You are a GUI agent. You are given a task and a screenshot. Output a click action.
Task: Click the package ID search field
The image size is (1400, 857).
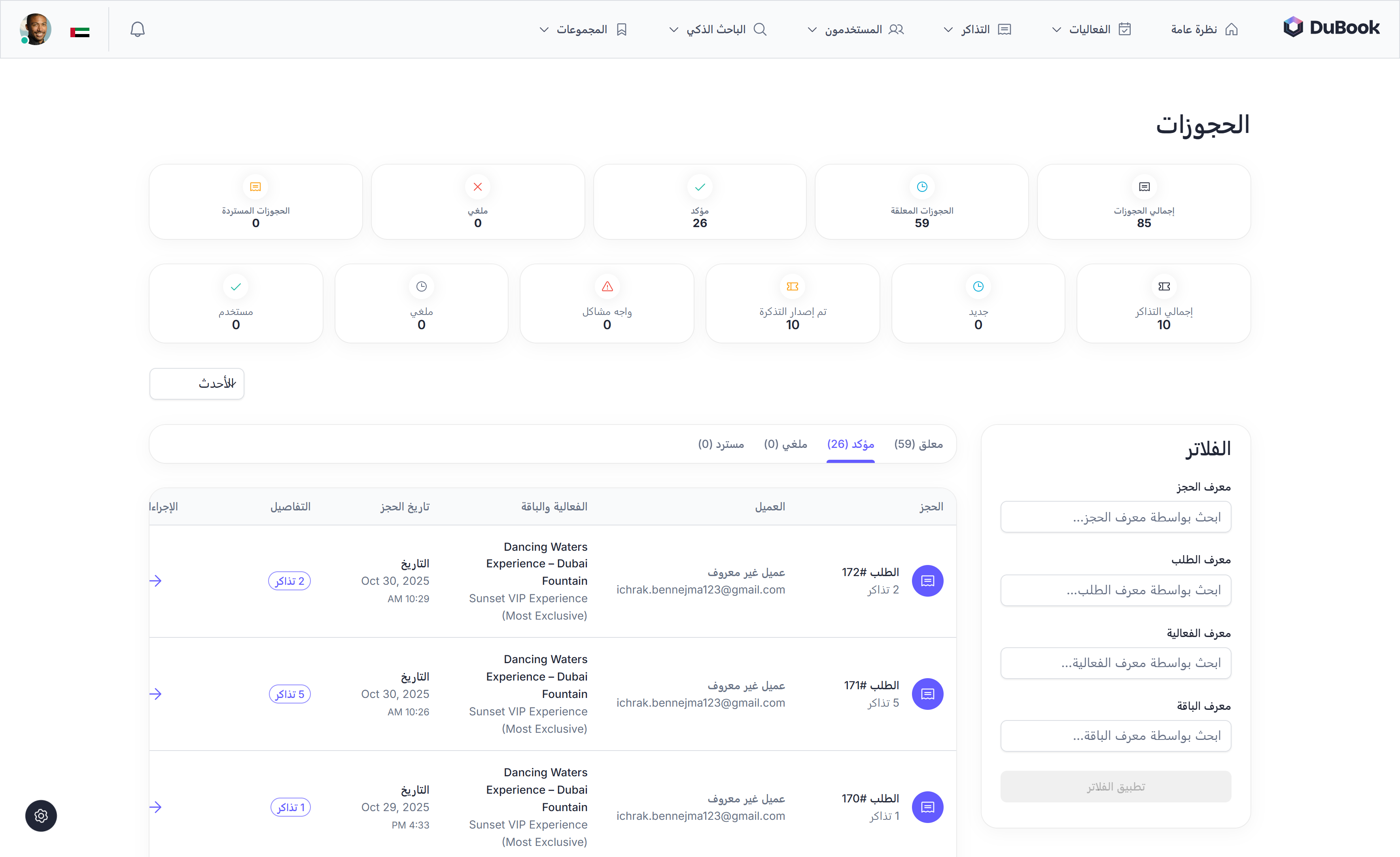point(1115,736)
